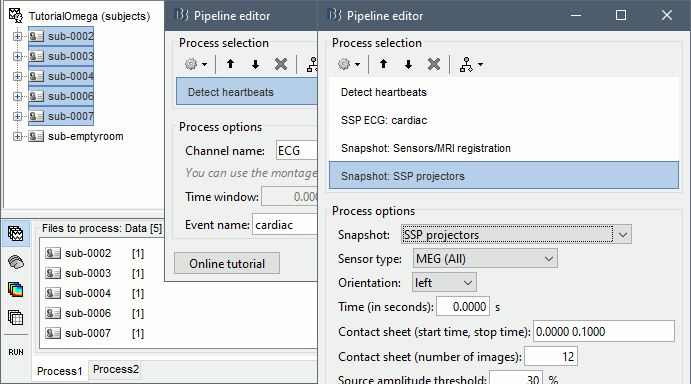Move selected process up in right editor
The image size is (691, 384).
pos(383,64)
